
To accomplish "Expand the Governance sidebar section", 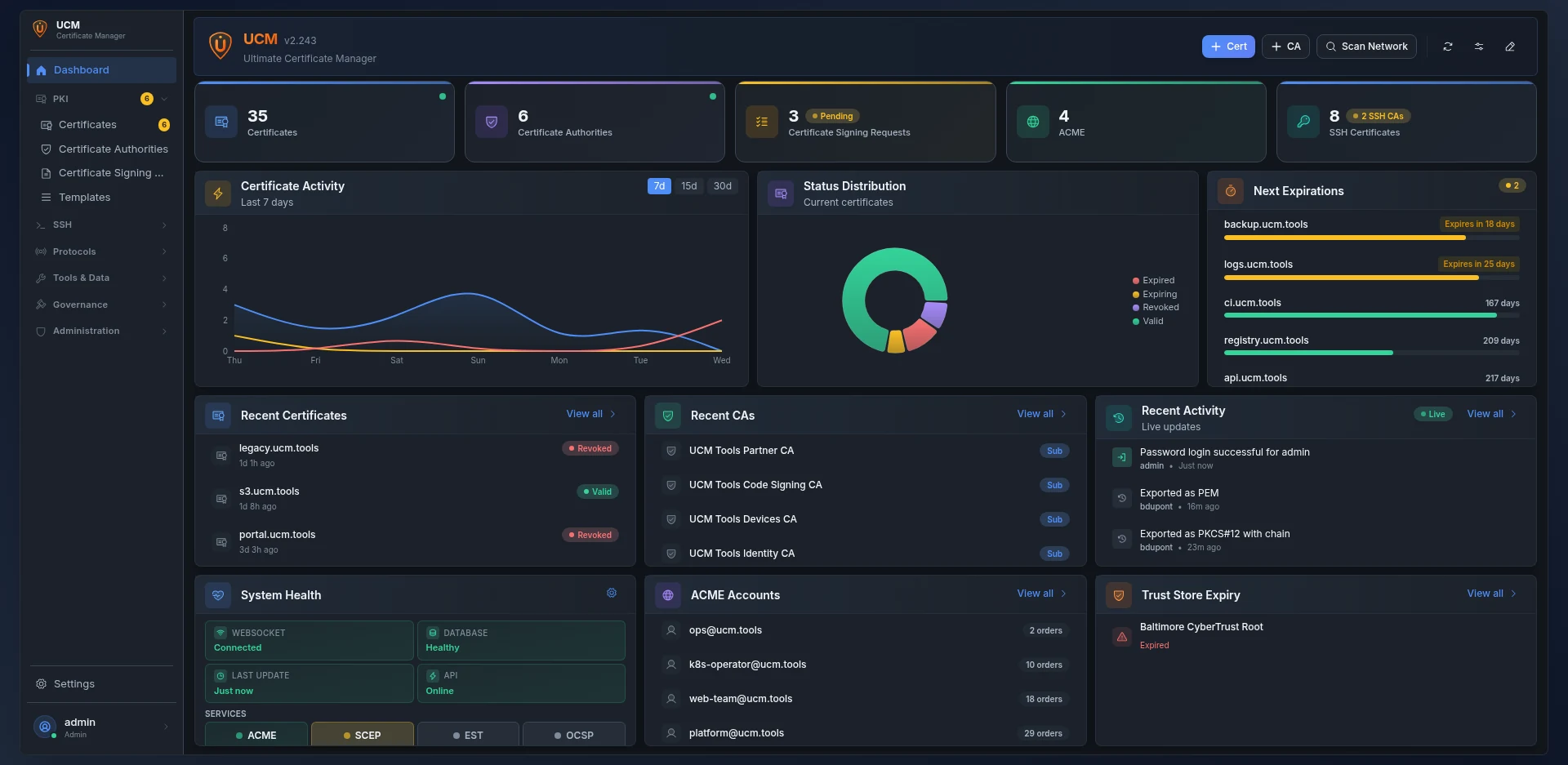I will [x=101, y=305].
